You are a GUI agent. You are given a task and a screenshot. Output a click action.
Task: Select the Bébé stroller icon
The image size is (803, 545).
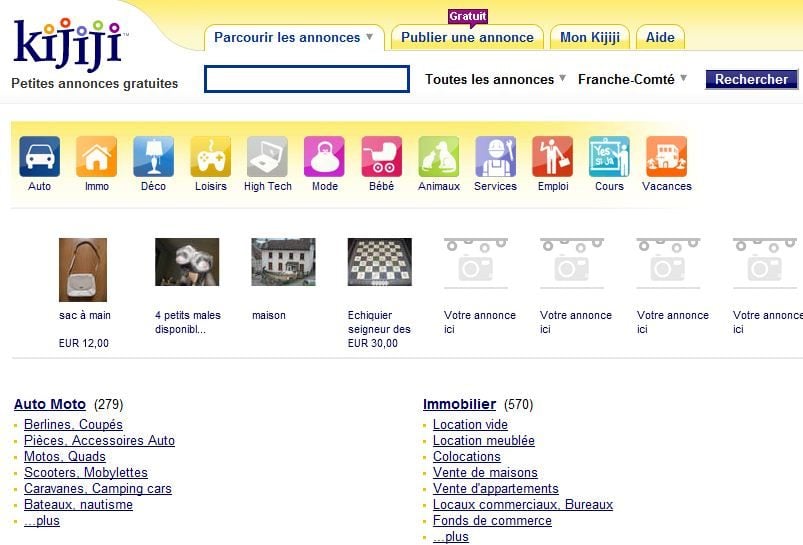point(382,157)
